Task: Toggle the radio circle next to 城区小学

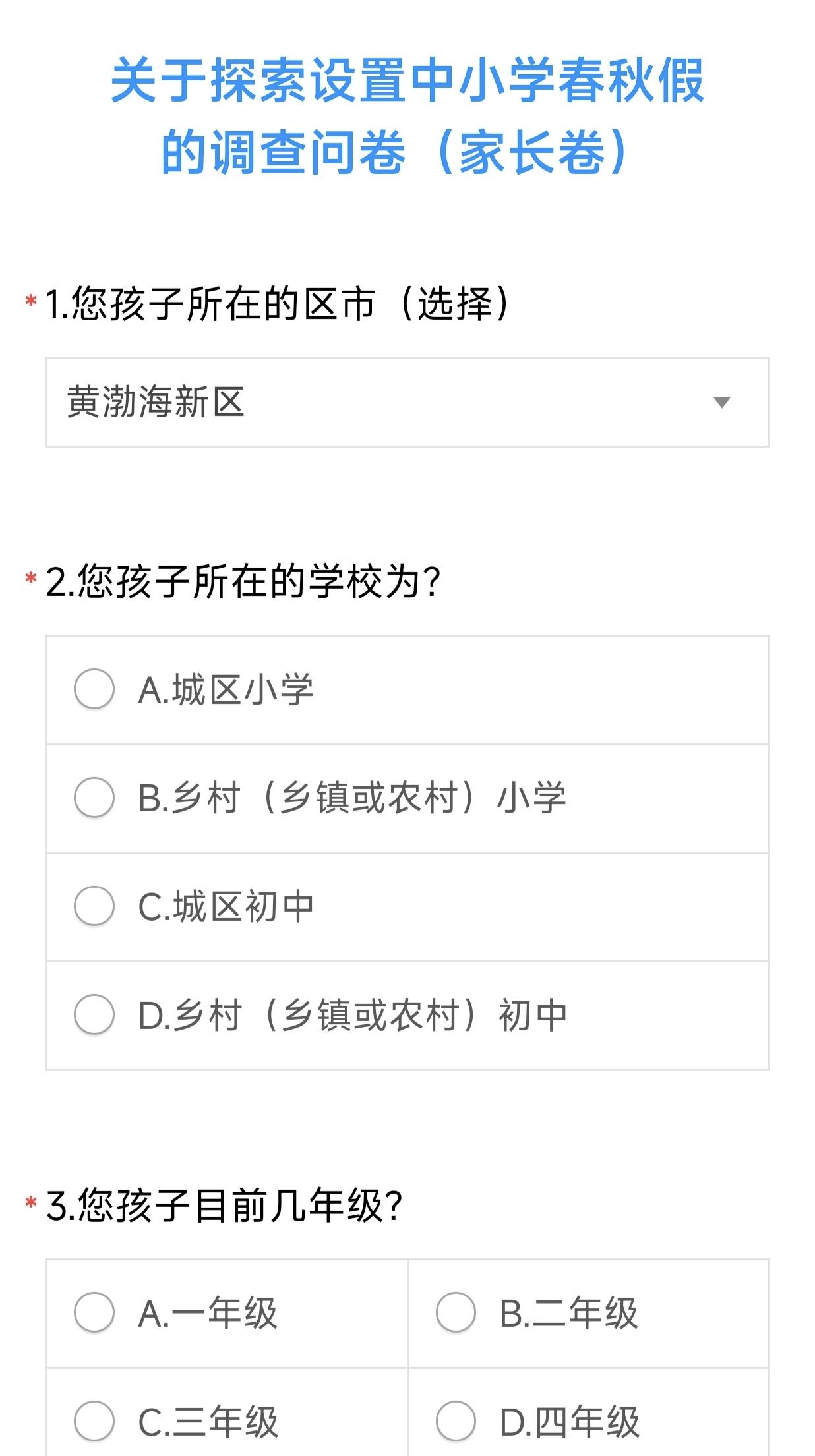Action: click(94, 687)
